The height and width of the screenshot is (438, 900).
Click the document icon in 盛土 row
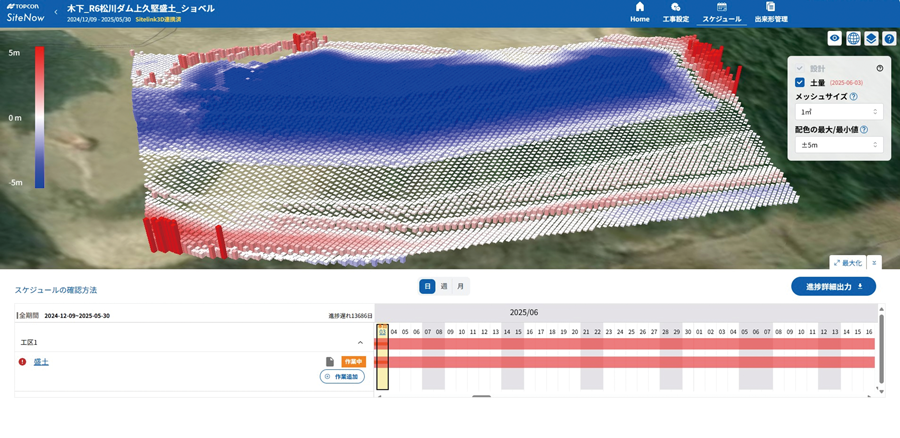(x=330, y=362)
